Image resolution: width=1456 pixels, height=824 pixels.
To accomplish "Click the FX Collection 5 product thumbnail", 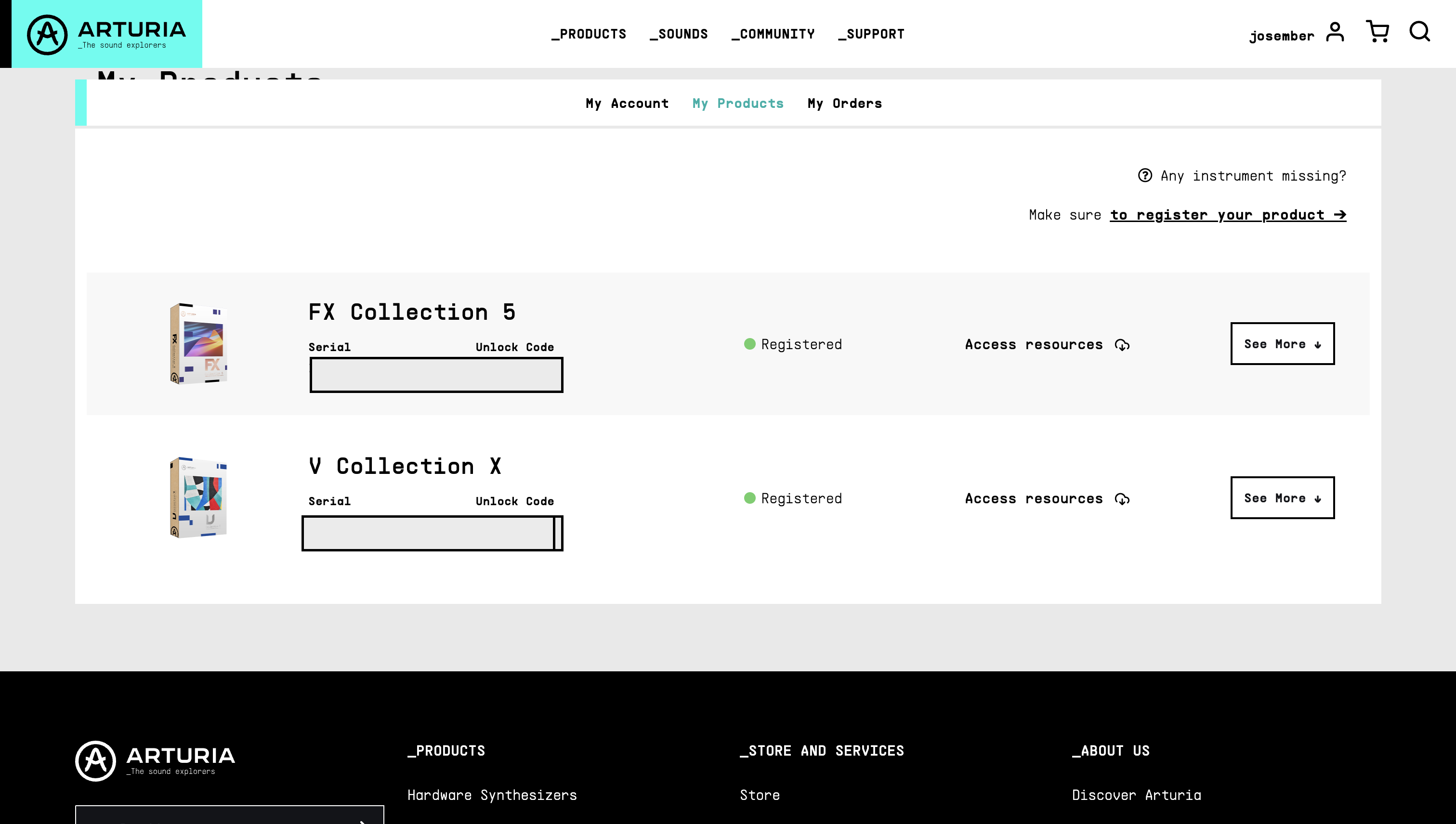I will (x=197, y=343).
